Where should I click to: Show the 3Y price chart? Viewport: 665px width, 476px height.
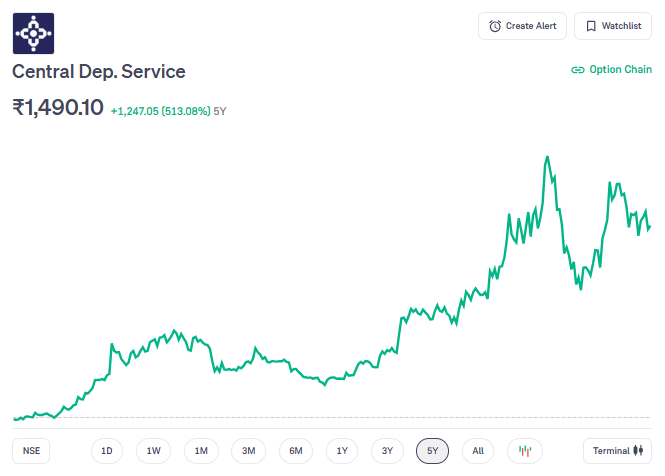coord(387,451)
